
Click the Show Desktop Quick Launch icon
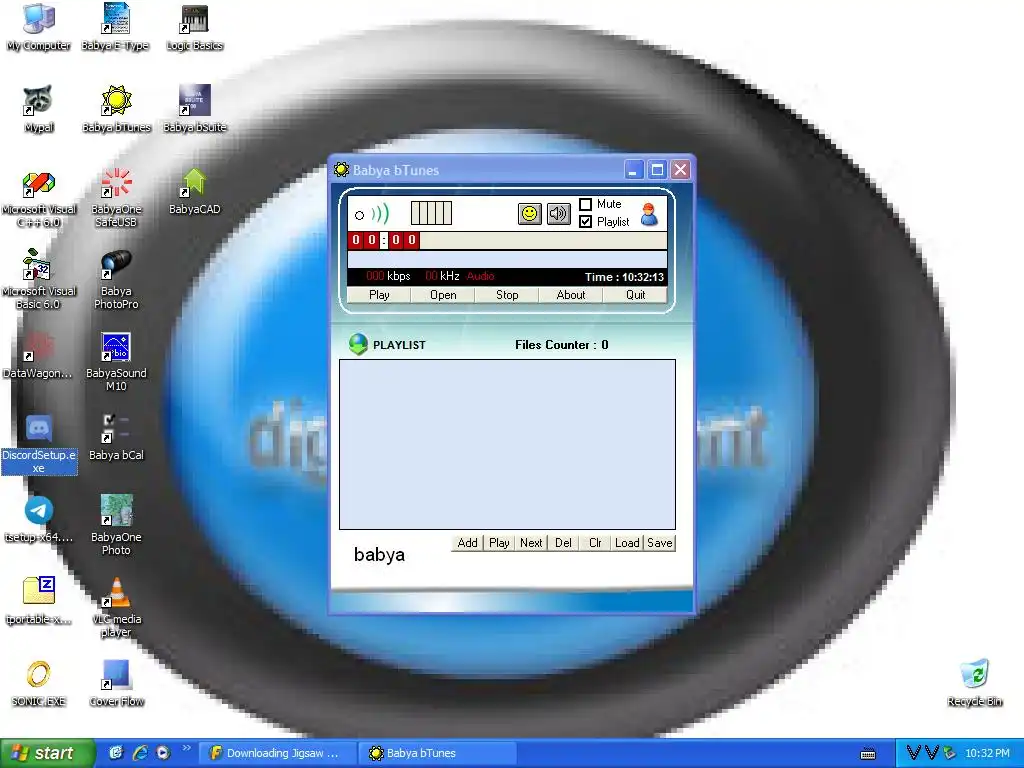click(x=116, y=753)
